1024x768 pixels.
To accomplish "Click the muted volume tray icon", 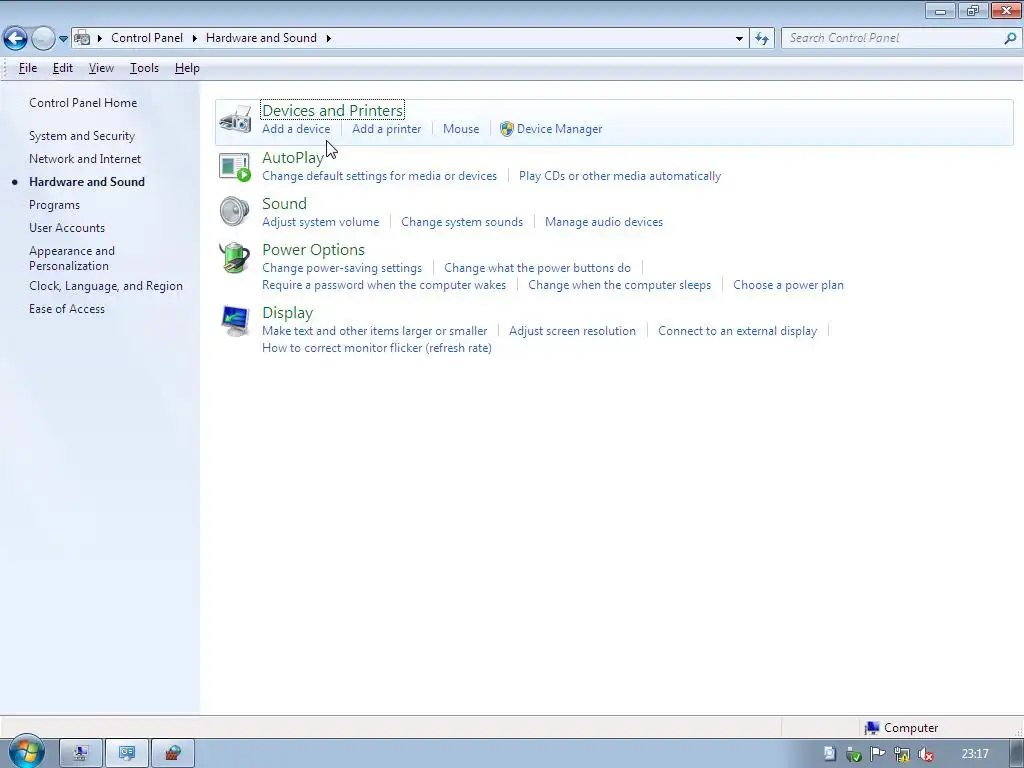I will (x=925, y=754).
